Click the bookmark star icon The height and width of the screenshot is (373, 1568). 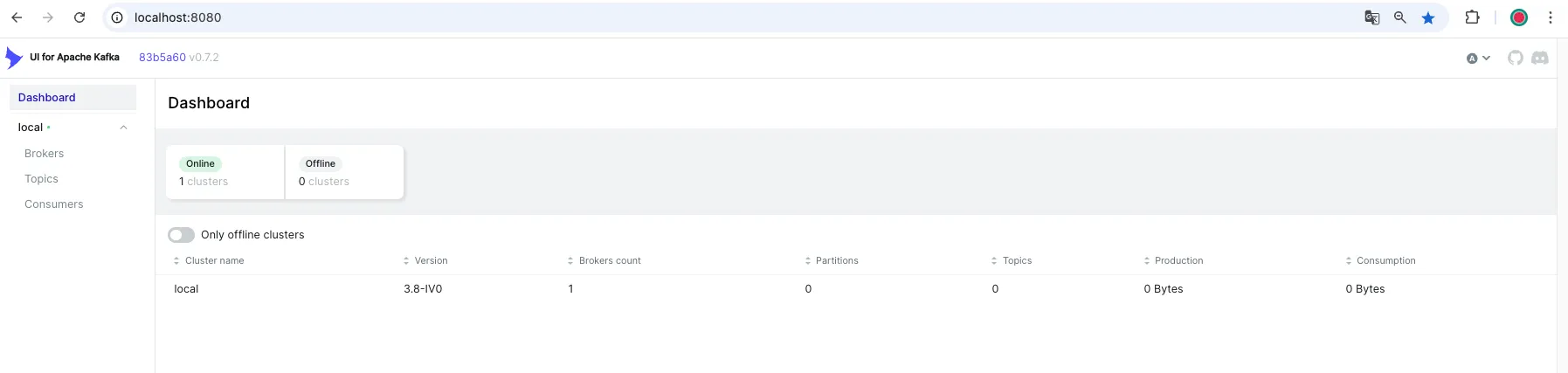pos(1428,17)
